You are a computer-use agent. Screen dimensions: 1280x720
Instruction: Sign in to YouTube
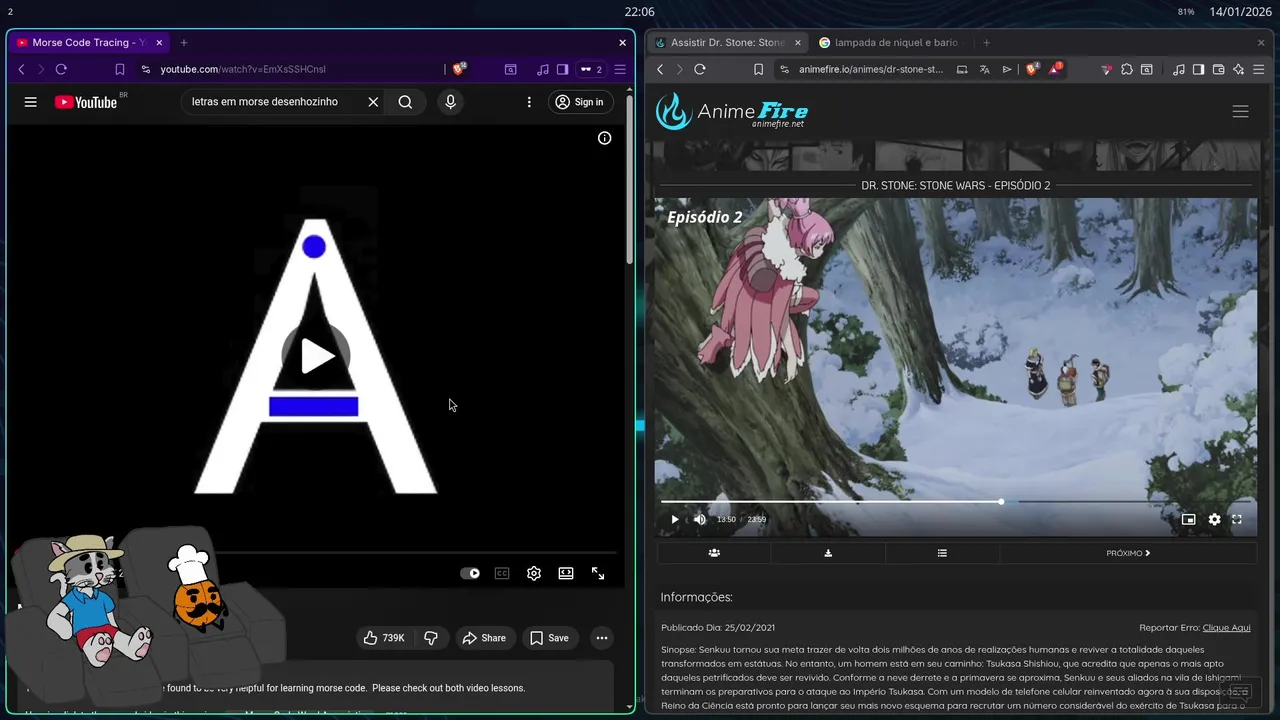tap(580, 102)
